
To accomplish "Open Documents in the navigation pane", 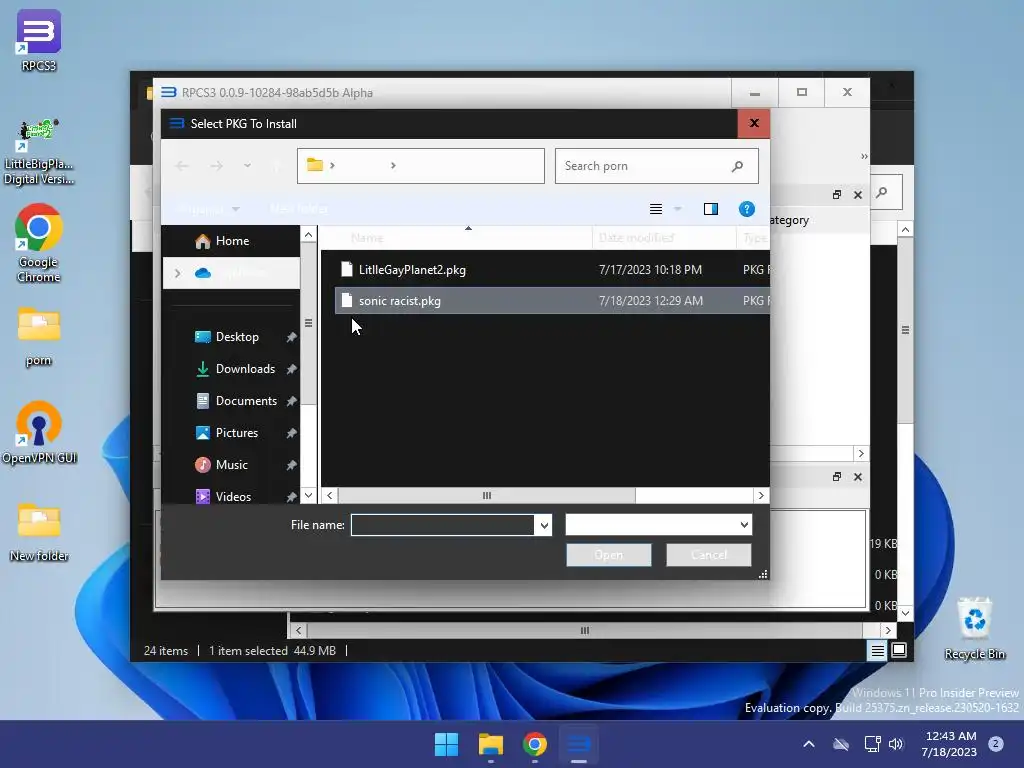I will click(246, 401).
